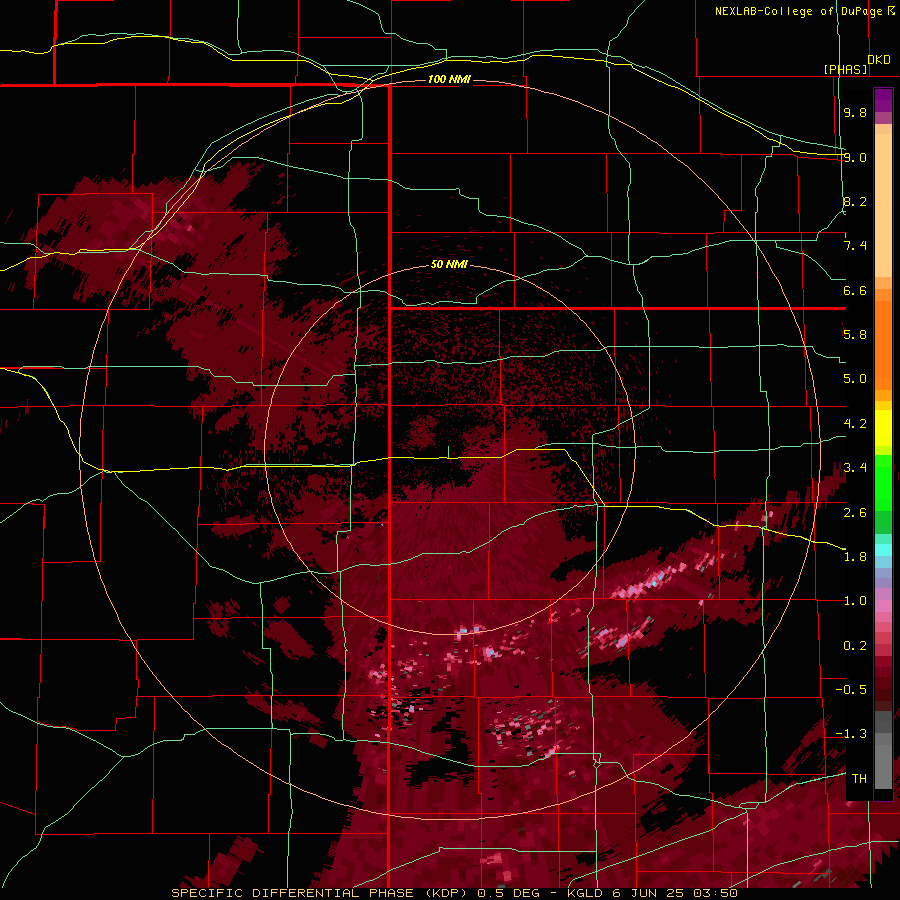Click the cyan segment of the color bar
Image resolution: width=900 pixels, height=900 pixels.
click(x=883, y=550)
